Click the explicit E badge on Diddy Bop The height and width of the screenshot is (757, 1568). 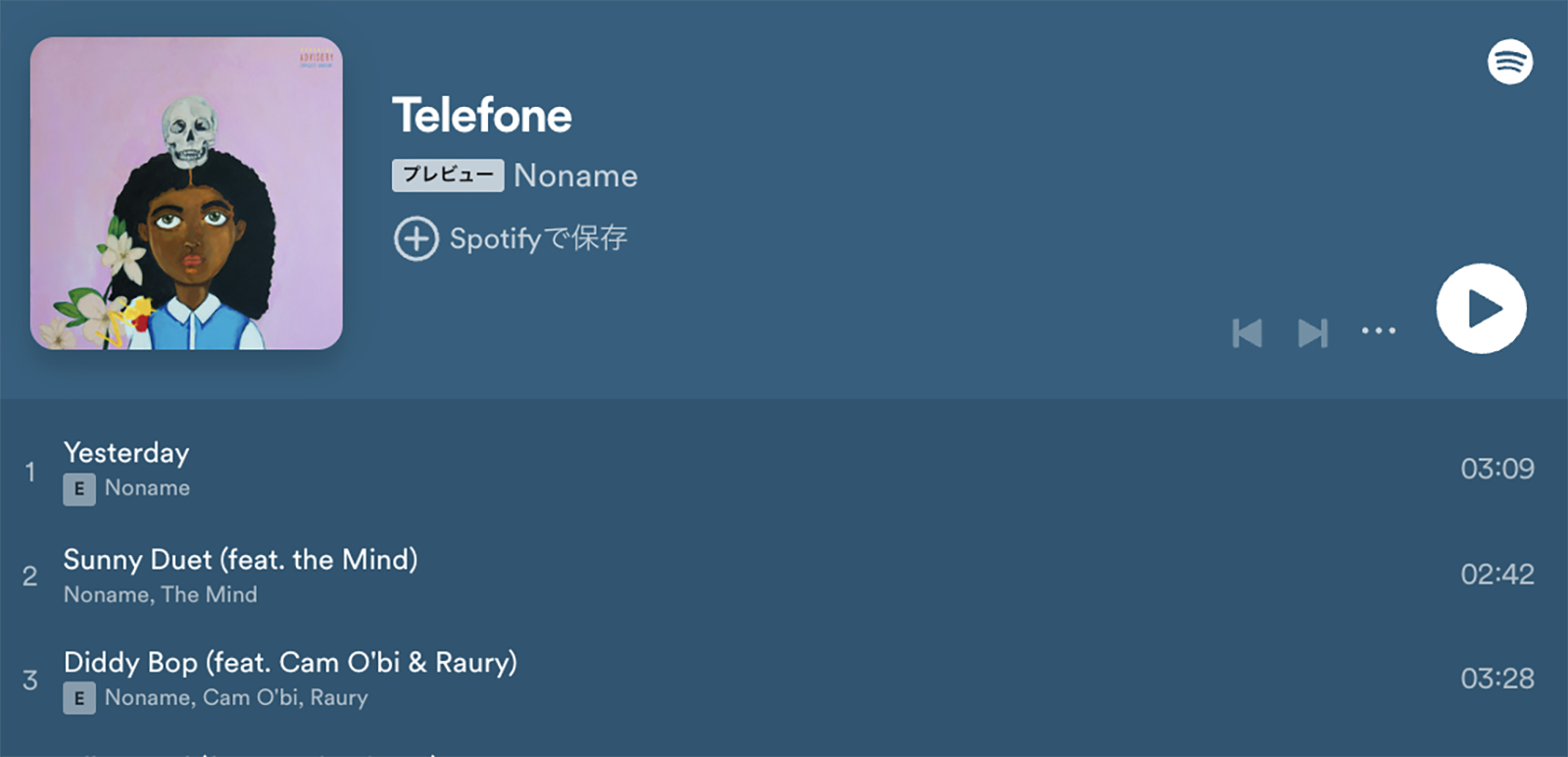pos(79,698)
